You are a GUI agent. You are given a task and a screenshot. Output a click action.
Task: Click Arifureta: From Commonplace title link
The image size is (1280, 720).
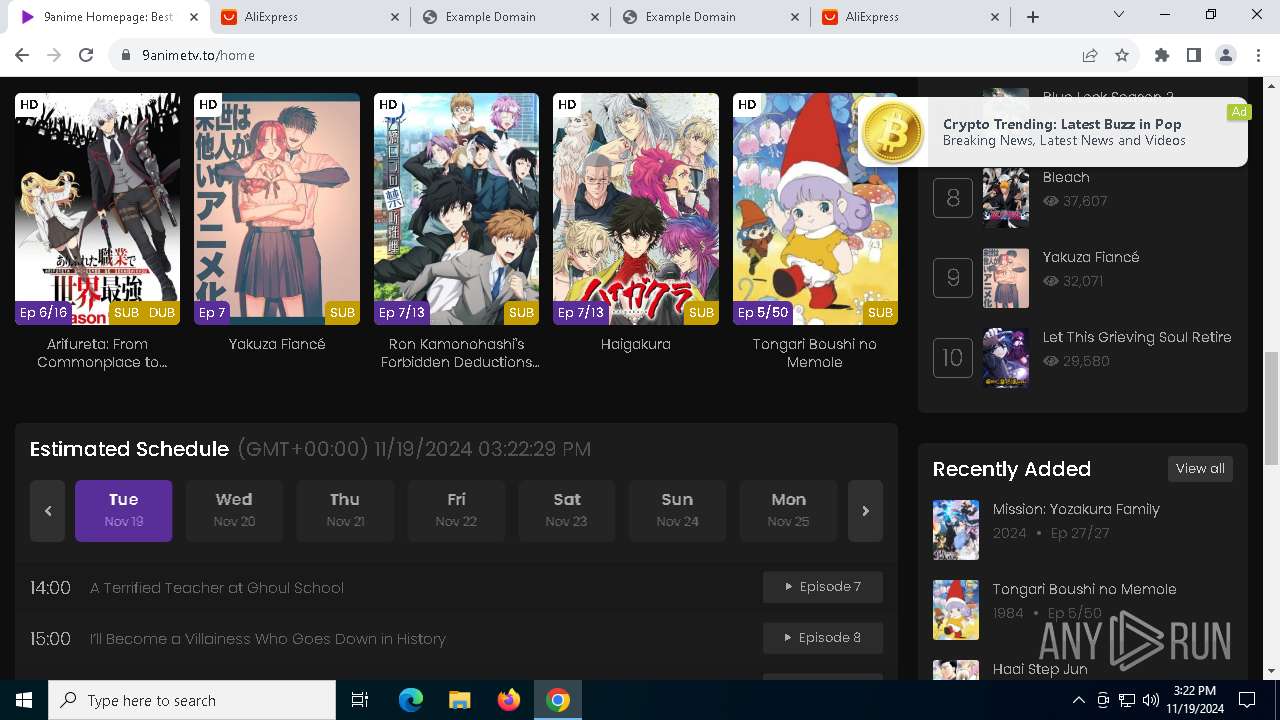(102, 353)
